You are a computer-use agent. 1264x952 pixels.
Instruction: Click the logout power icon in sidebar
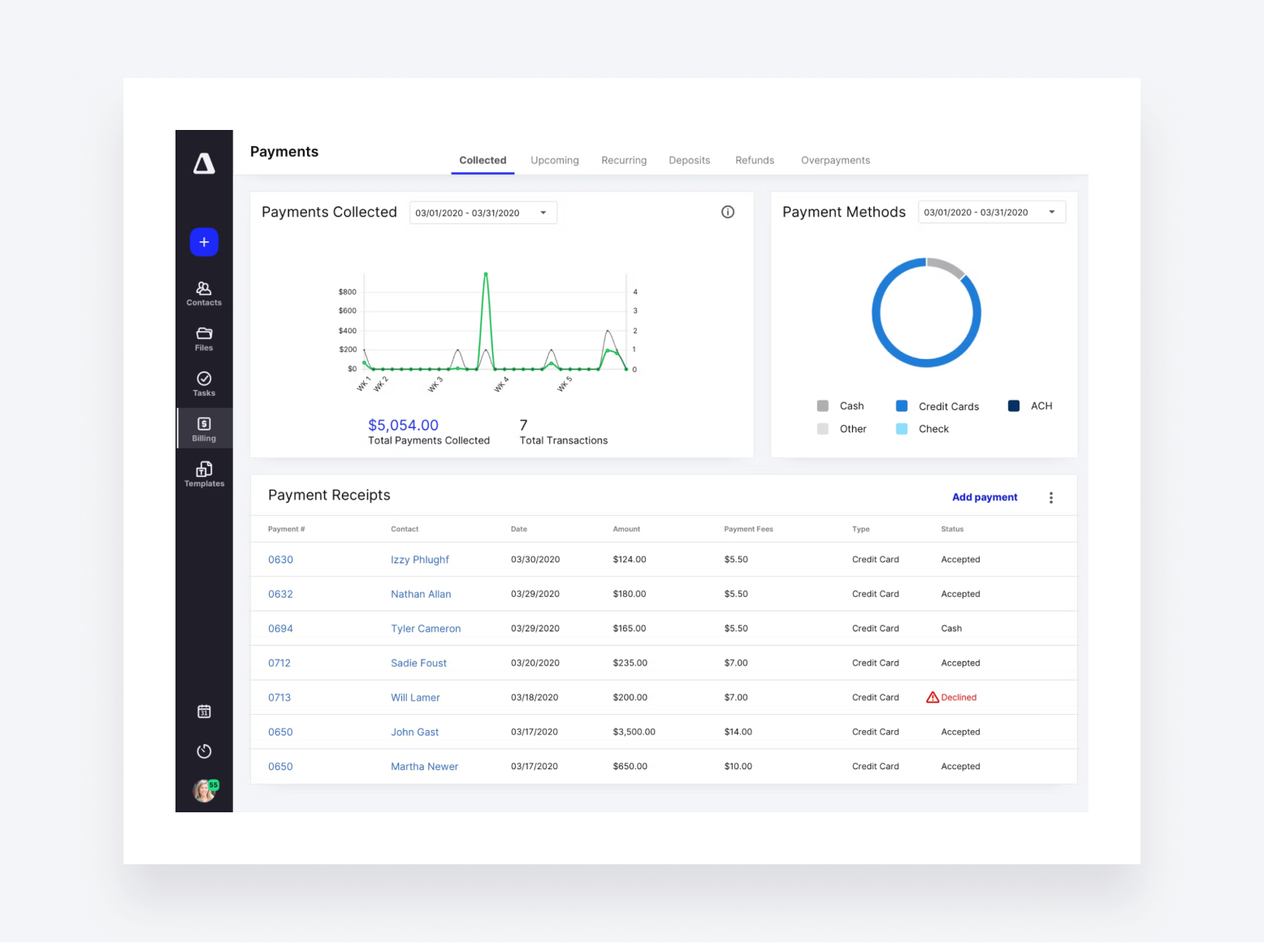tap(203, 751)
